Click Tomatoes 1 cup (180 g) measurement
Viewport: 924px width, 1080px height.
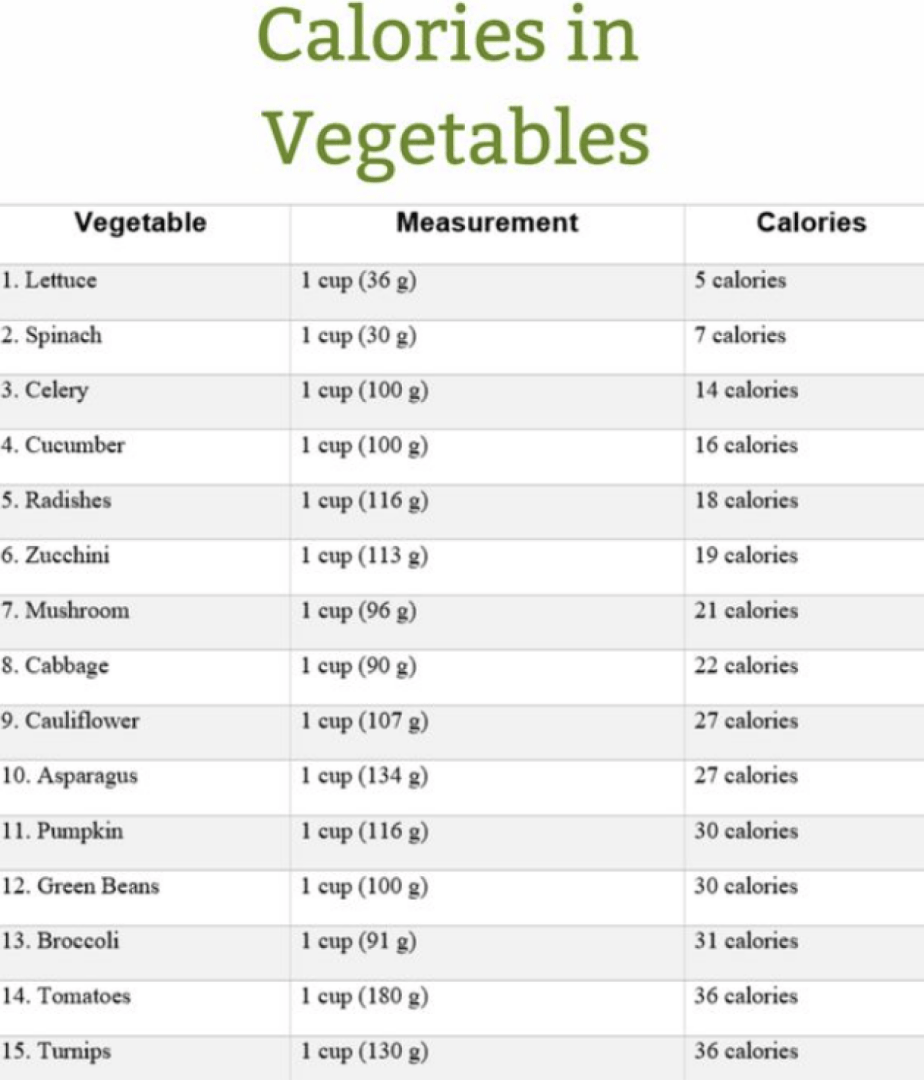(x=364, y=997)
